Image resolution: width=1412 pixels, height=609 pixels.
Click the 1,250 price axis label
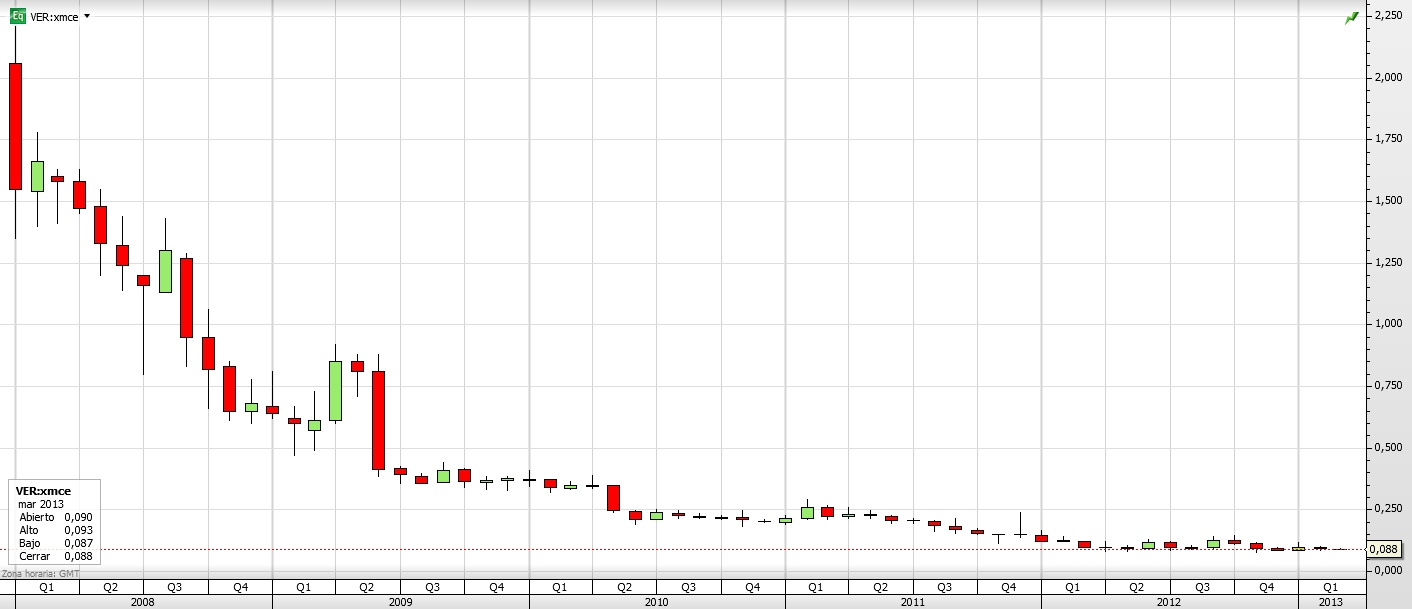point(1389,262)
